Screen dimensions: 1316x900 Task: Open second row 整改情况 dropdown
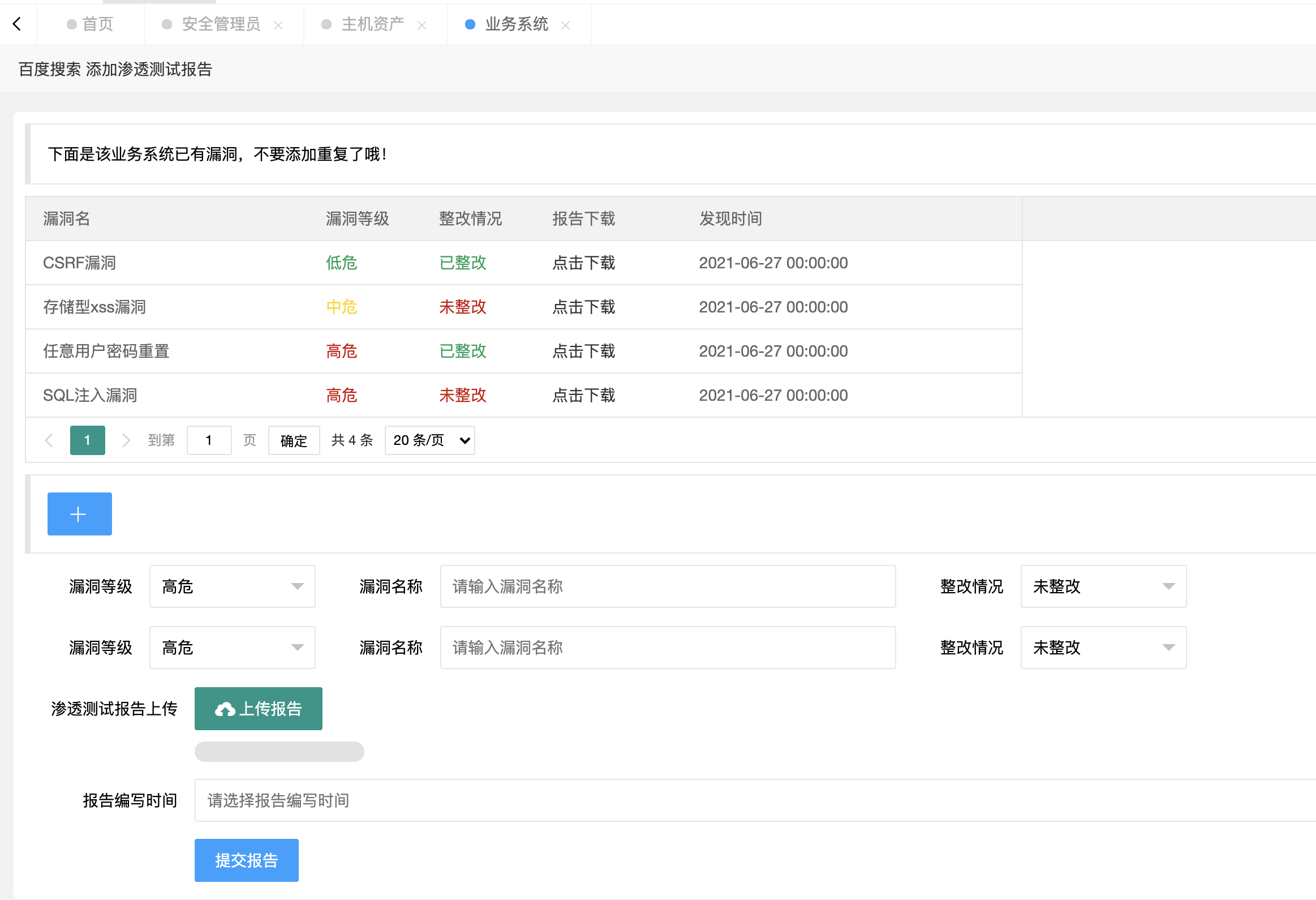point(1103,648)
